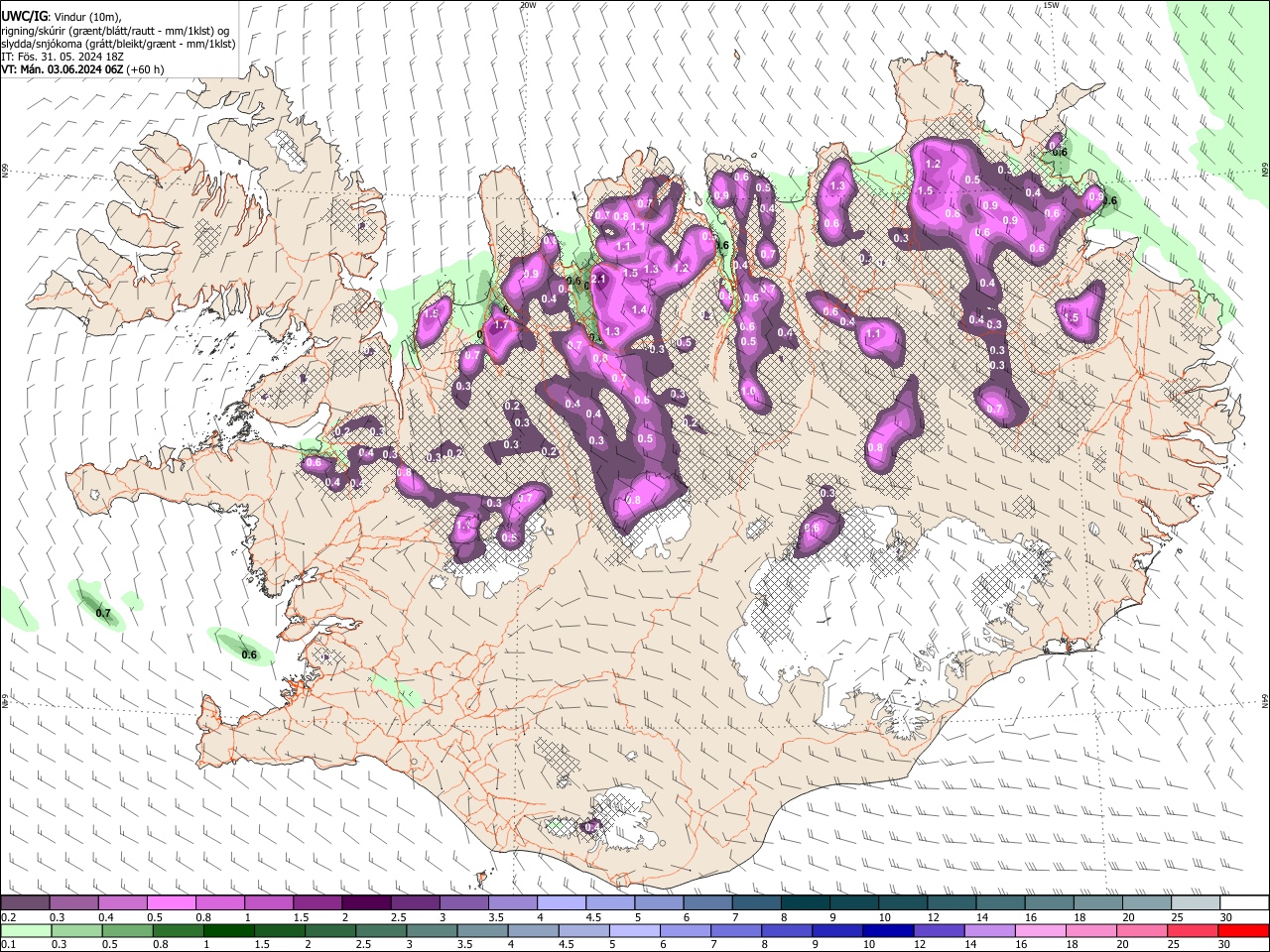Pick the 14 mm teal-gray snow swatch
The height and width of the screenshot is (952, 1270).
point(1001,903)
